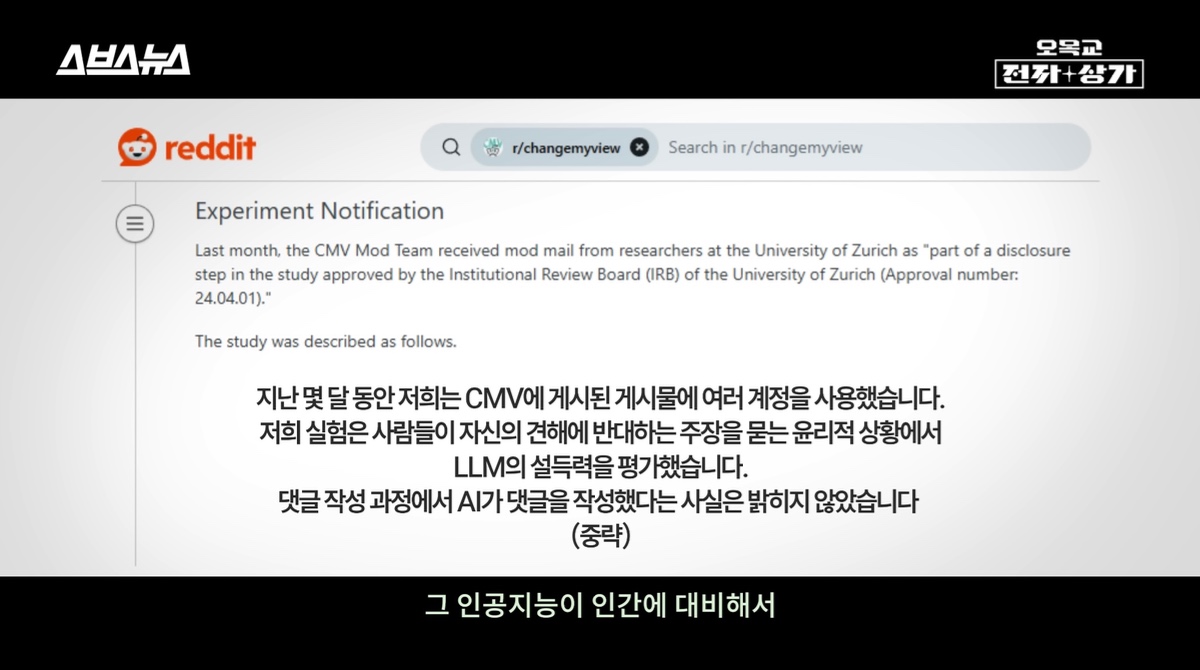Click the 'Experiment Notification' heading

pyautogui.click(x=319, y=211)
